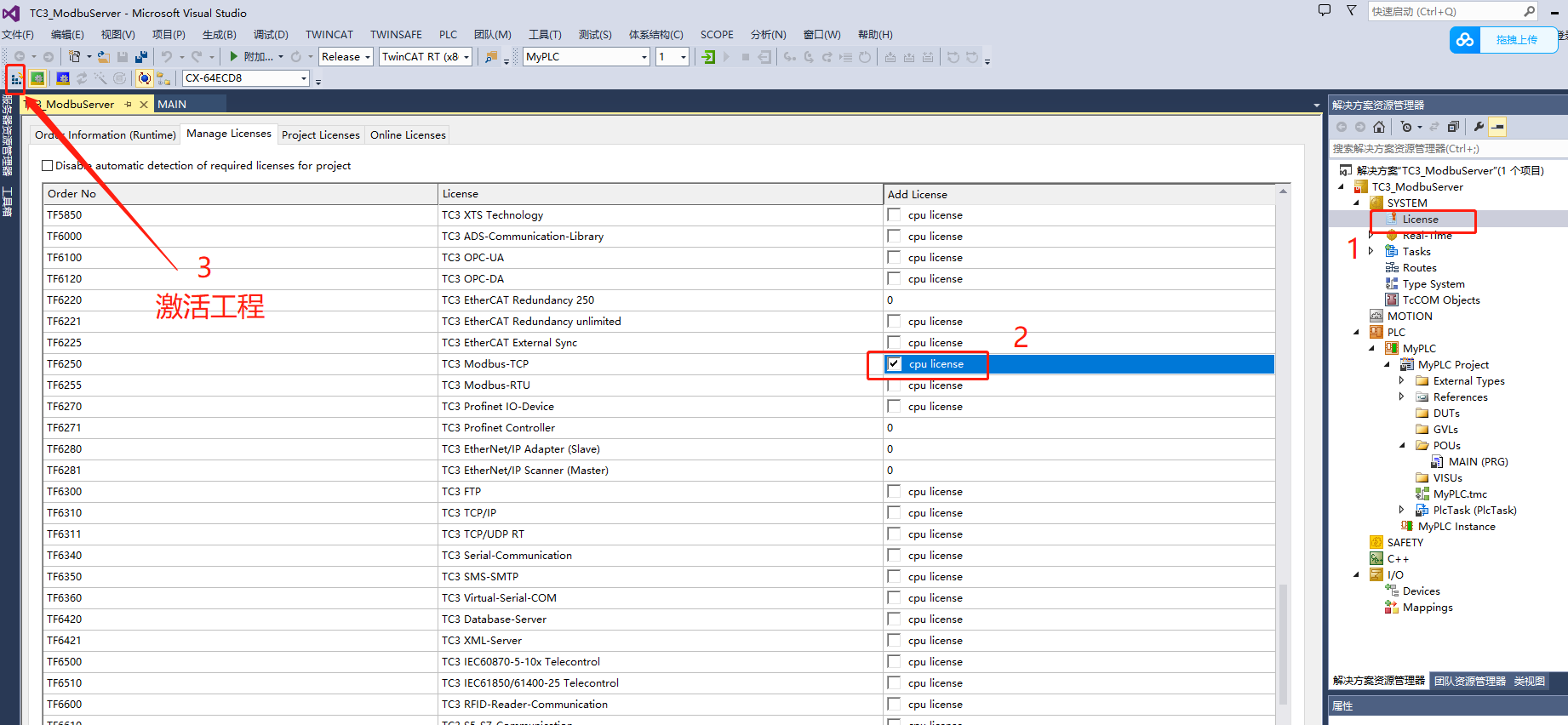The image size is (1568, 725).
Task: Select License item in Solution Explorer tree
Action: 1421,220
